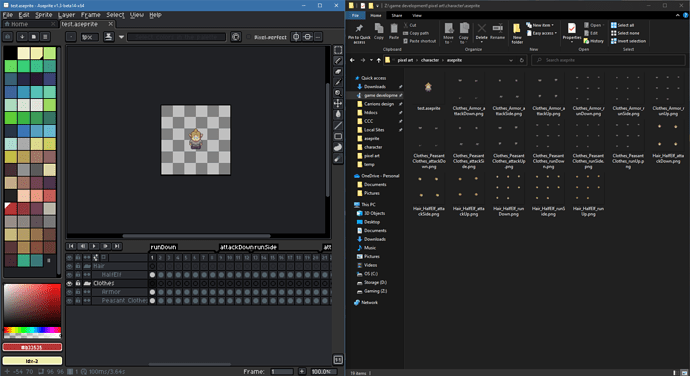
Task: Select the move tool
Action: coord(338,103)
